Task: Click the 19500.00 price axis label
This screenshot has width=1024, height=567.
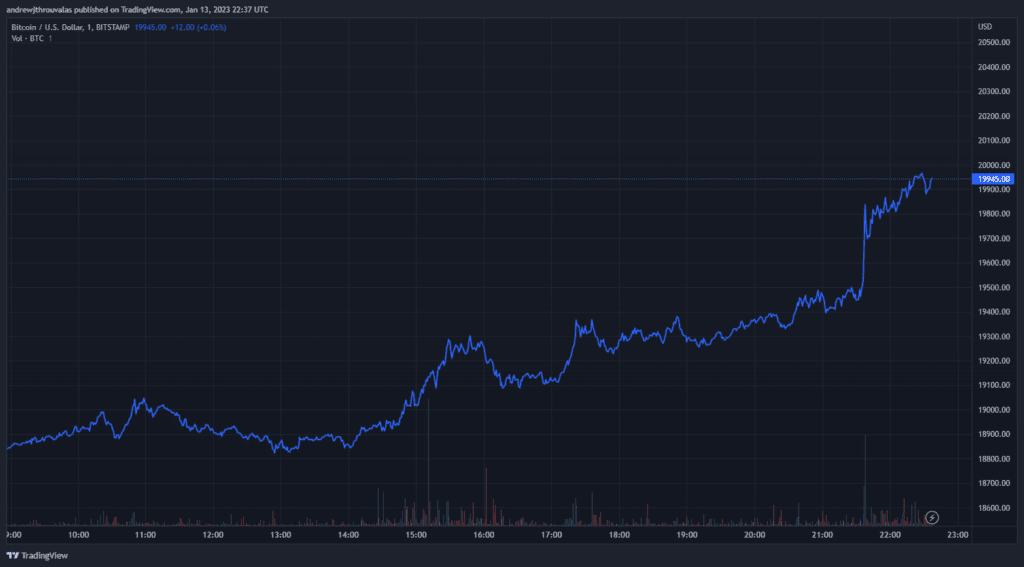Action: point(992,288)
